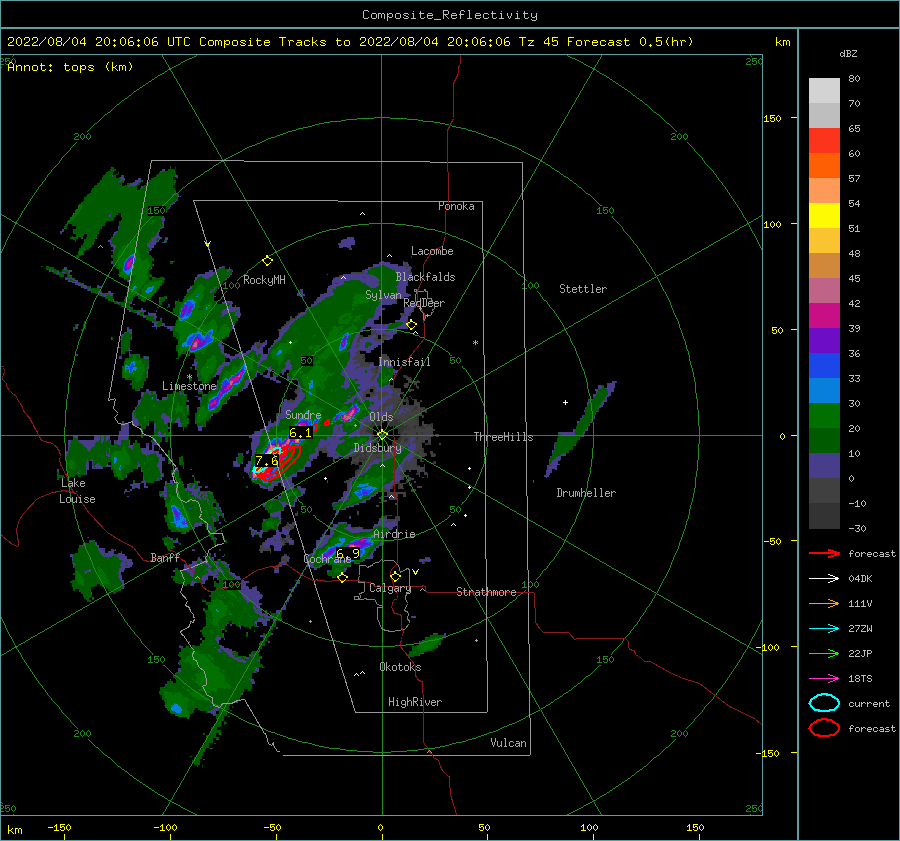
Task: Click the yellow swatch between 54 and 51 dBZ
Action: coord(824,216)
